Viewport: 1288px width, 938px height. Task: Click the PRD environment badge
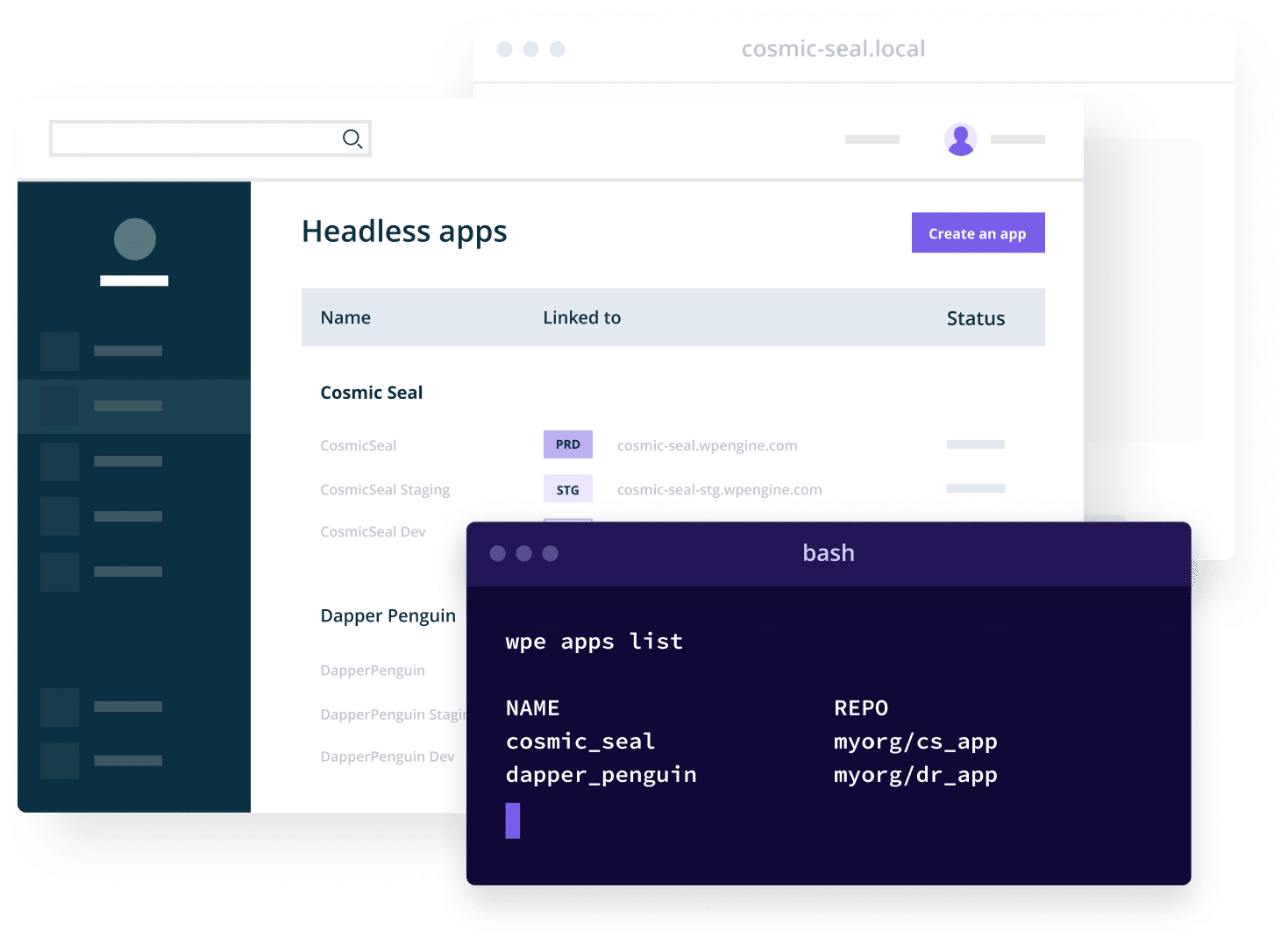[x=567, y=444]
